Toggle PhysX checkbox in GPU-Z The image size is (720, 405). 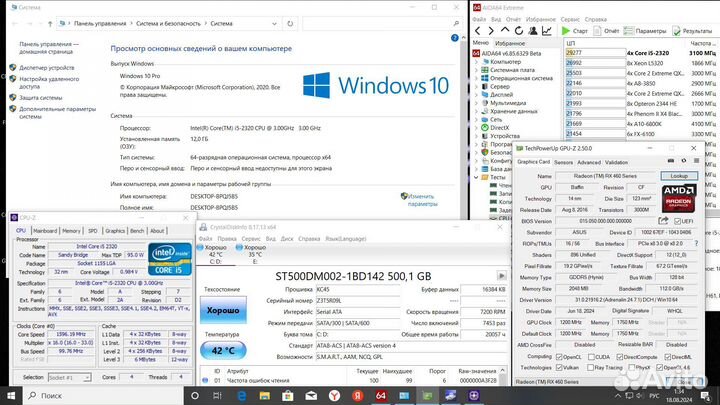tap(632, 367)
